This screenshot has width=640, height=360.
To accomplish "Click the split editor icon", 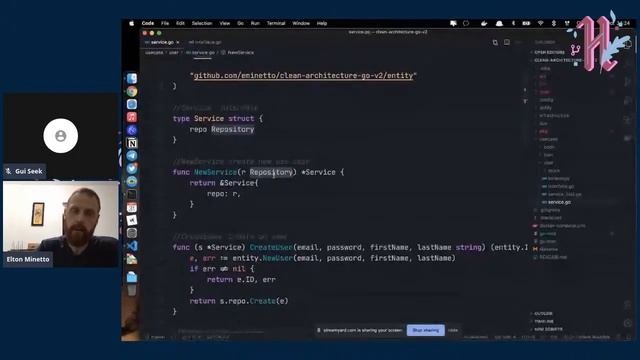I will point(507,42).
